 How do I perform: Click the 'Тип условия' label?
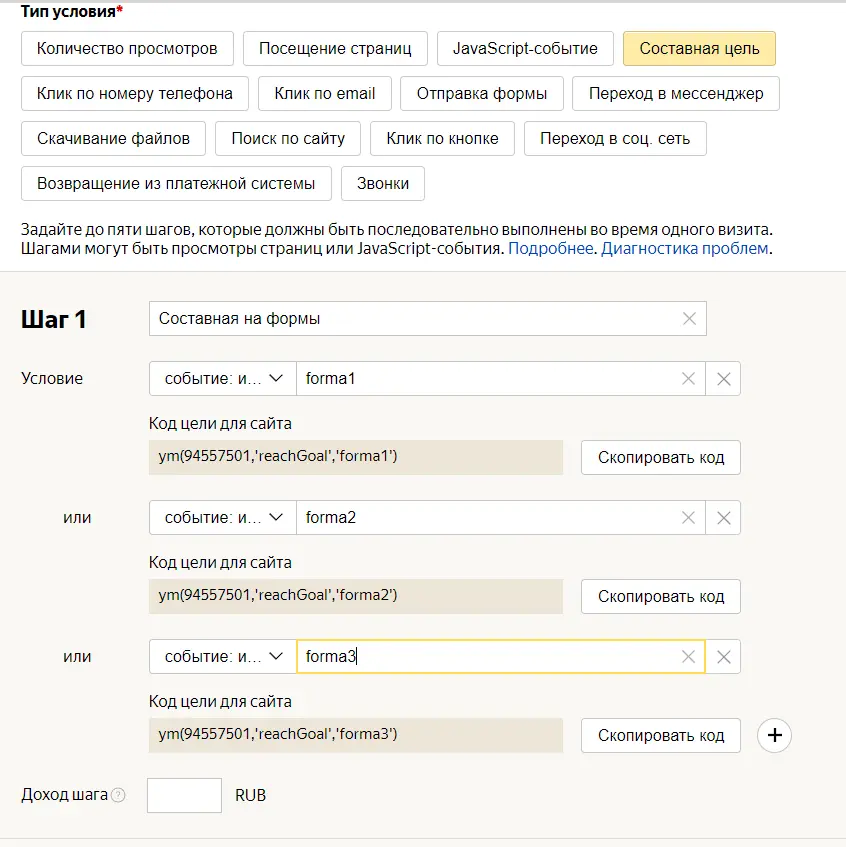pos(72,11)
